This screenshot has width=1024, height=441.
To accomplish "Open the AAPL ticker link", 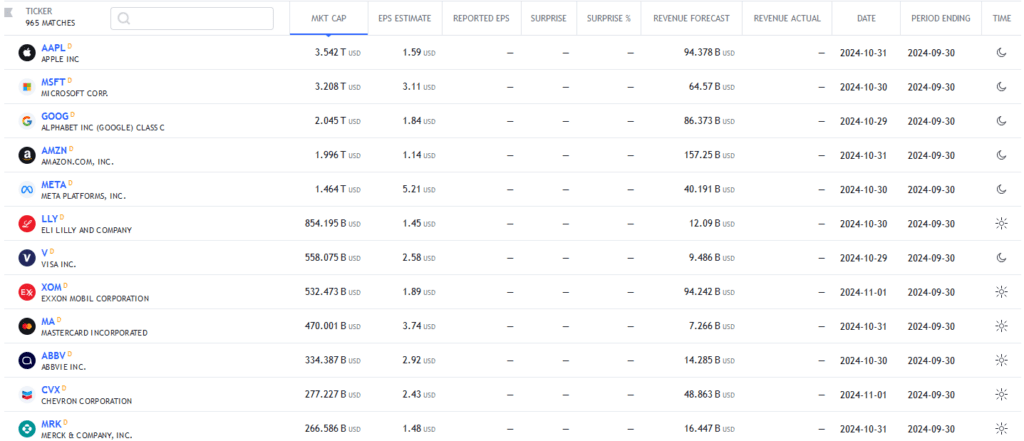I will pyautogui.click(x=53, y=48).
